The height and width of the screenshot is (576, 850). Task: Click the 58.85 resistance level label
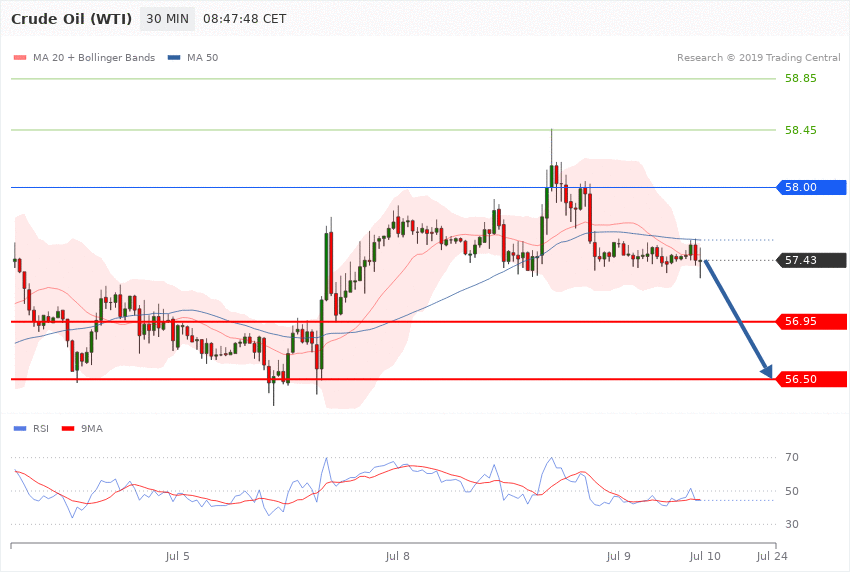[801, 78]
